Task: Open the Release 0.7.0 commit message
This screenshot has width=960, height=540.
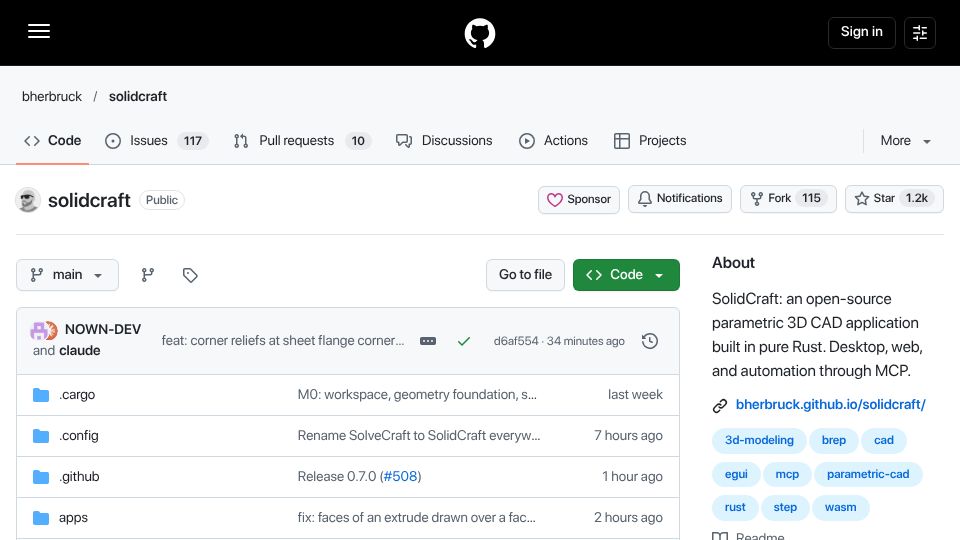Action: point(338,477)
